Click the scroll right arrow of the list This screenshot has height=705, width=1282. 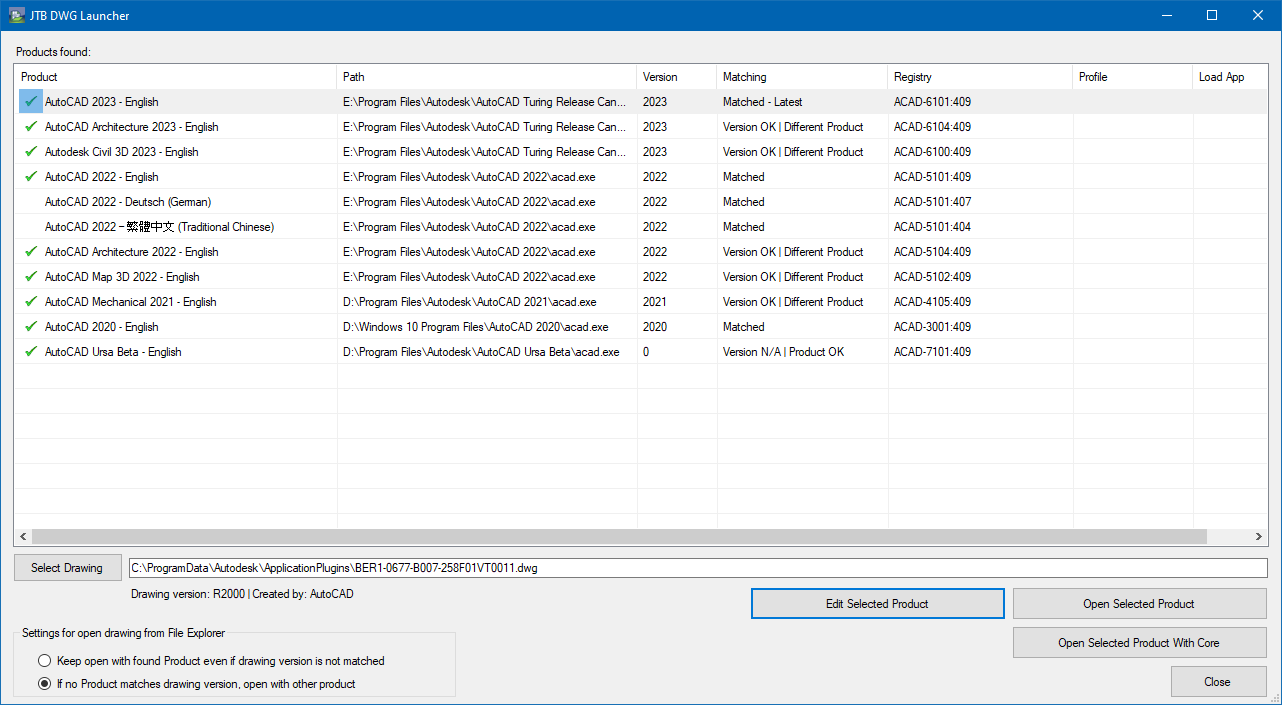point(1259,537)
